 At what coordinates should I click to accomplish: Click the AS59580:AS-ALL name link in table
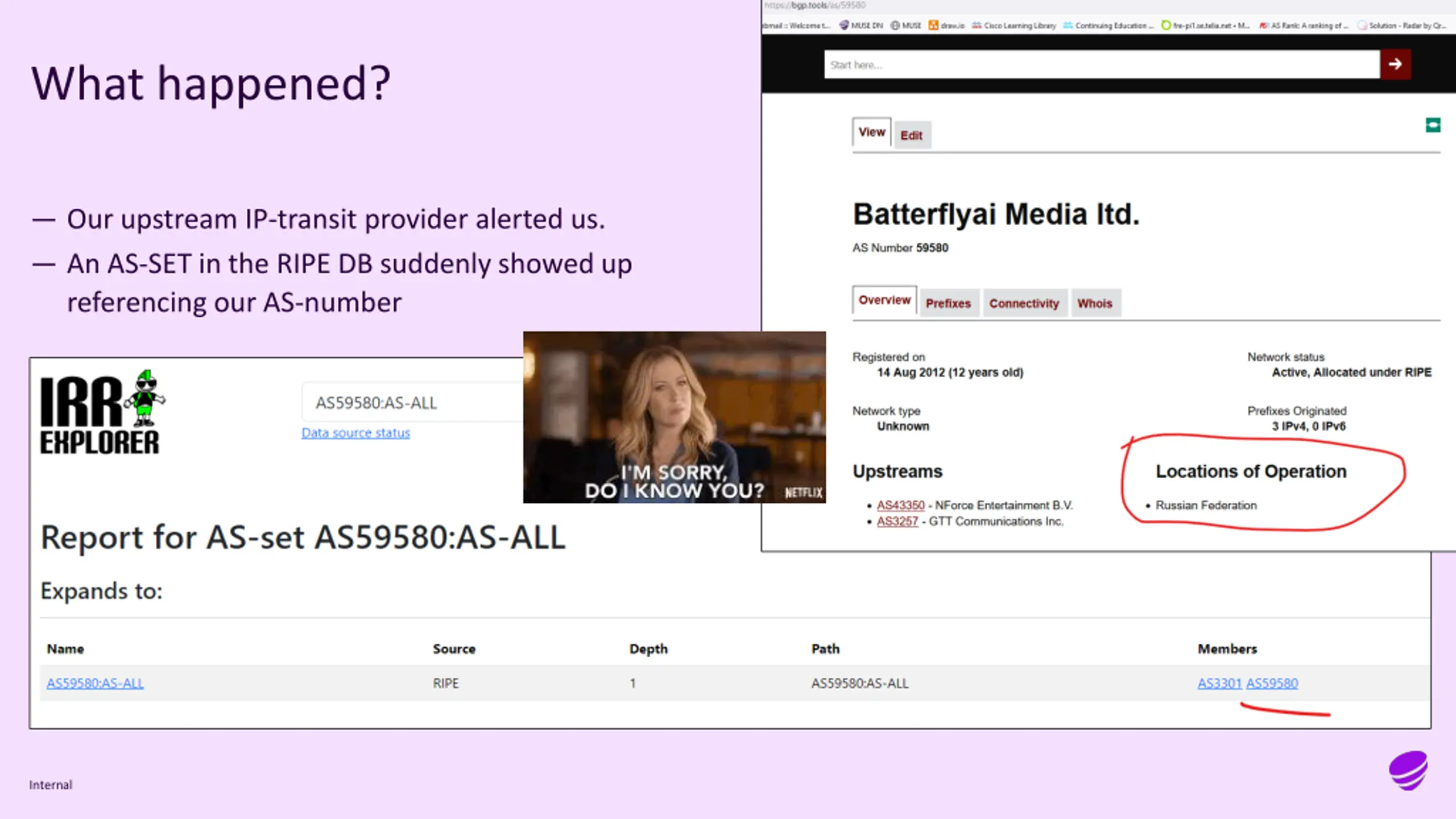point(95,683)
